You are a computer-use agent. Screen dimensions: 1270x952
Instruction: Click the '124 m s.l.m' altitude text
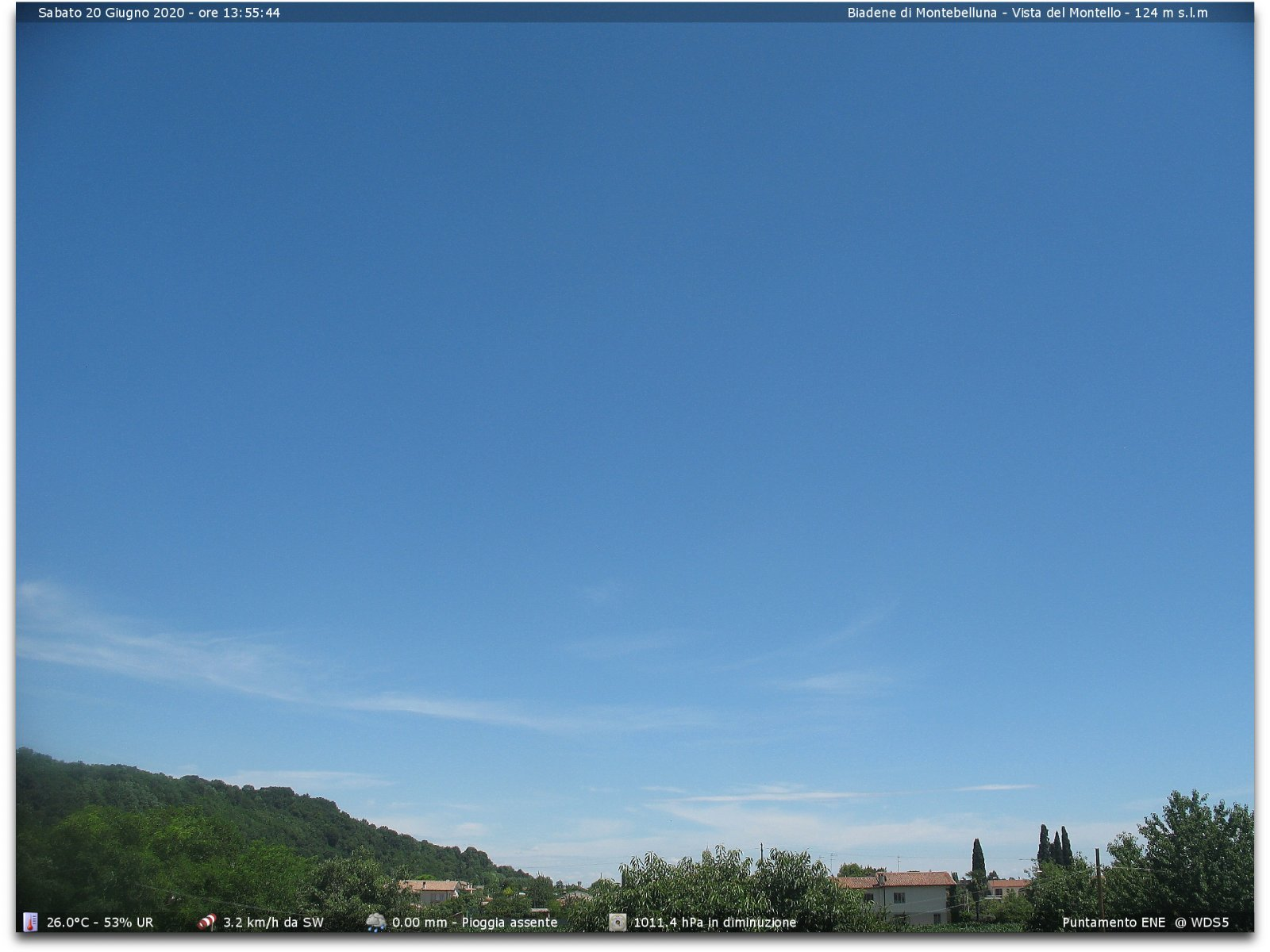point(1171,13)
